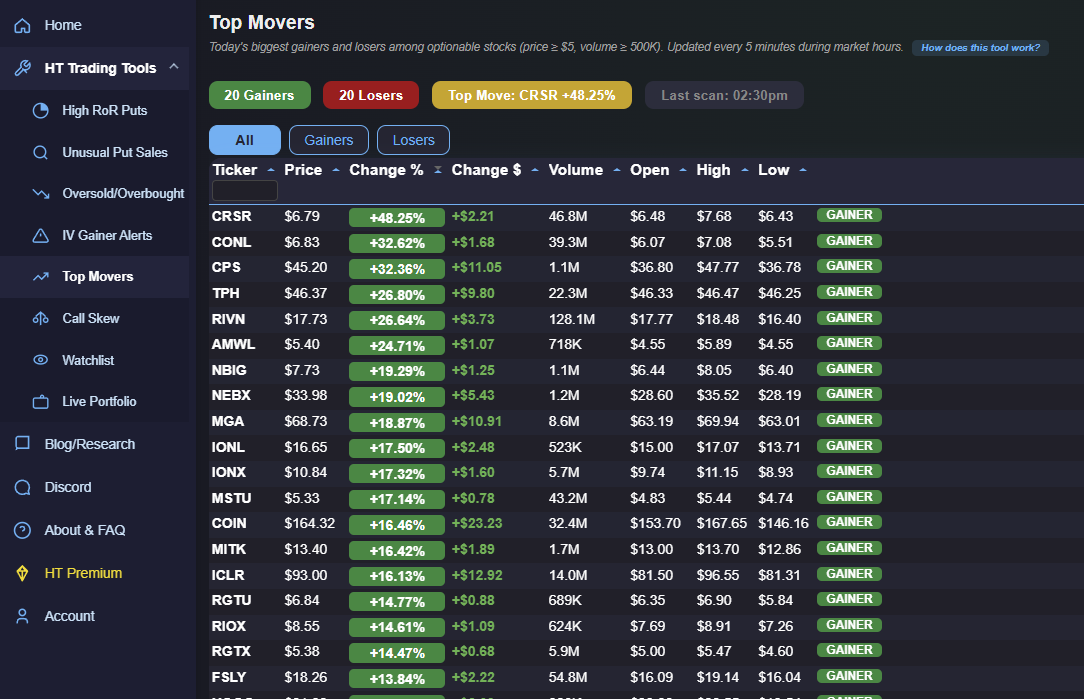The width and height of the screenshot is (1084, 699).
Task: Click the Discord icon in sidebar
Action: (20, 487)
